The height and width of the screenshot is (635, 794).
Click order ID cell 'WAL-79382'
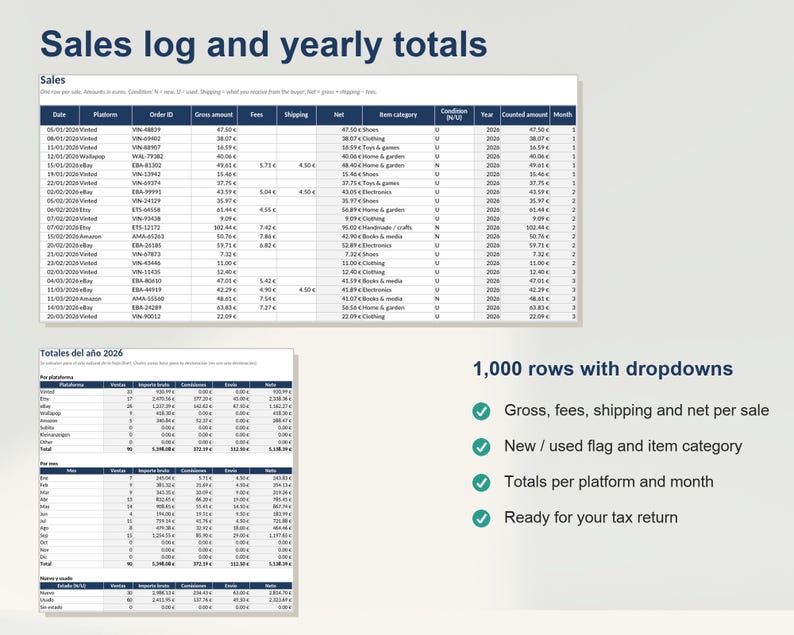click(161, 156)
